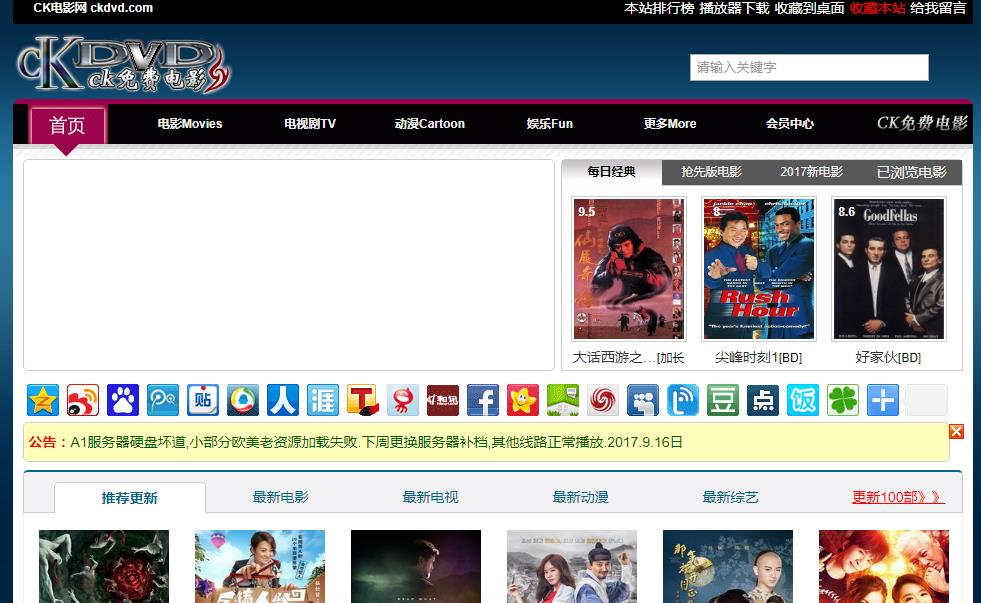This screenshot has height=603, width=981.
Task: Click the 首页 home button
Action: [67, 126]
